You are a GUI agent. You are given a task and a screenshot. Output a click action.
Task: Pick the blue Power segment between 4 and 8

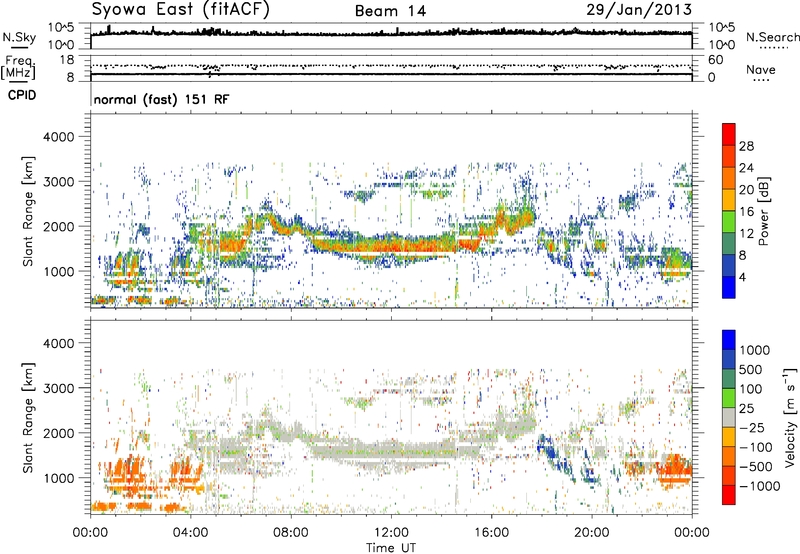729,265
